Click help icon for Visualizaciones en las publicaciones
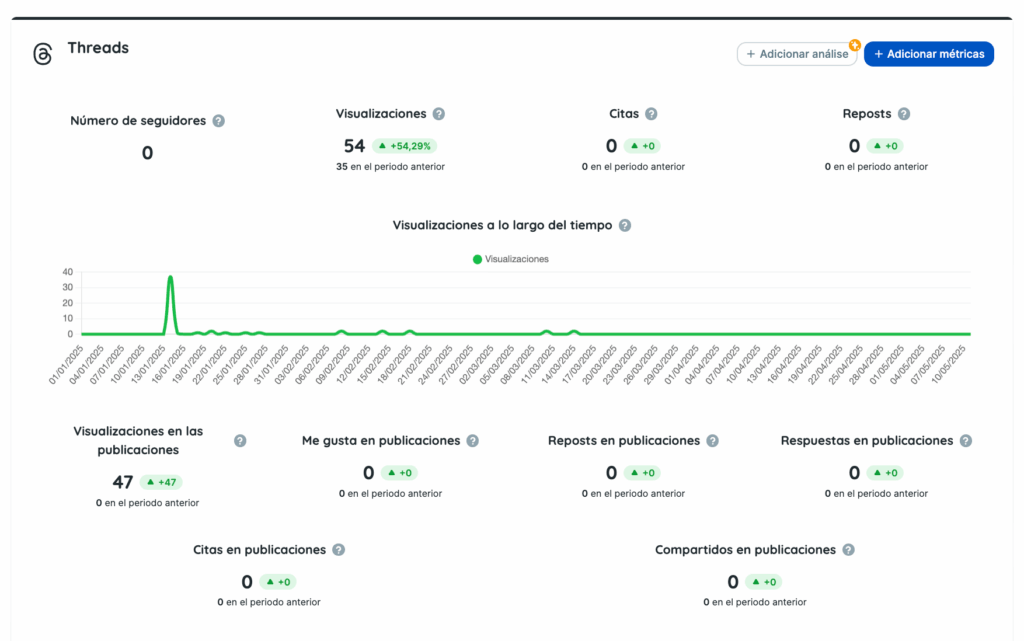This screenshot has width=1024, height=641. (240, 441)
